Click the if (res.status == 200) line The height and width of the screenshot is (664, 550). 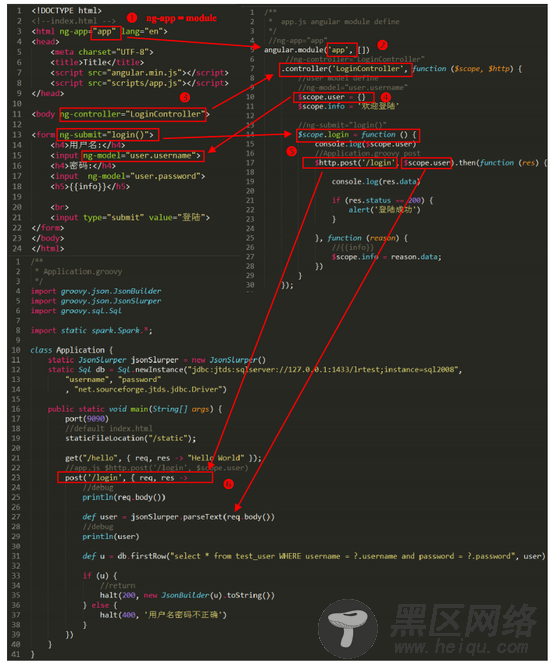(382, 200)
